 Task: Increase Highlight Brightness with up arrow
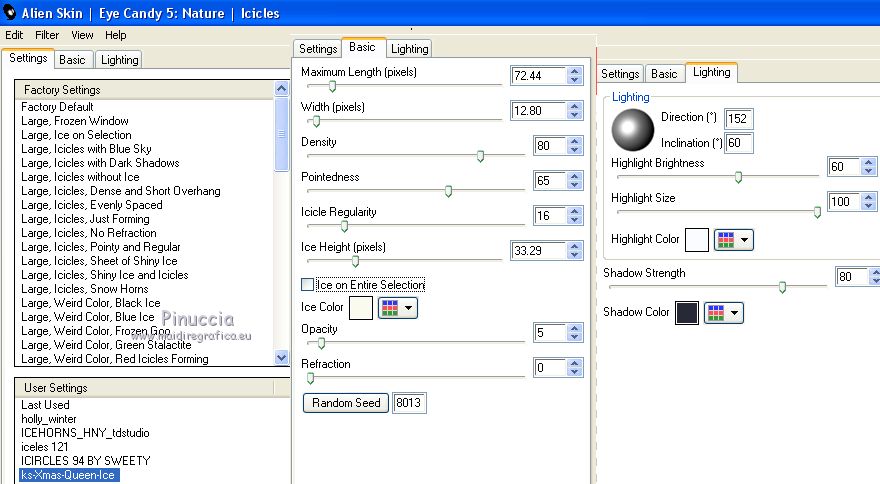(869, 162)
